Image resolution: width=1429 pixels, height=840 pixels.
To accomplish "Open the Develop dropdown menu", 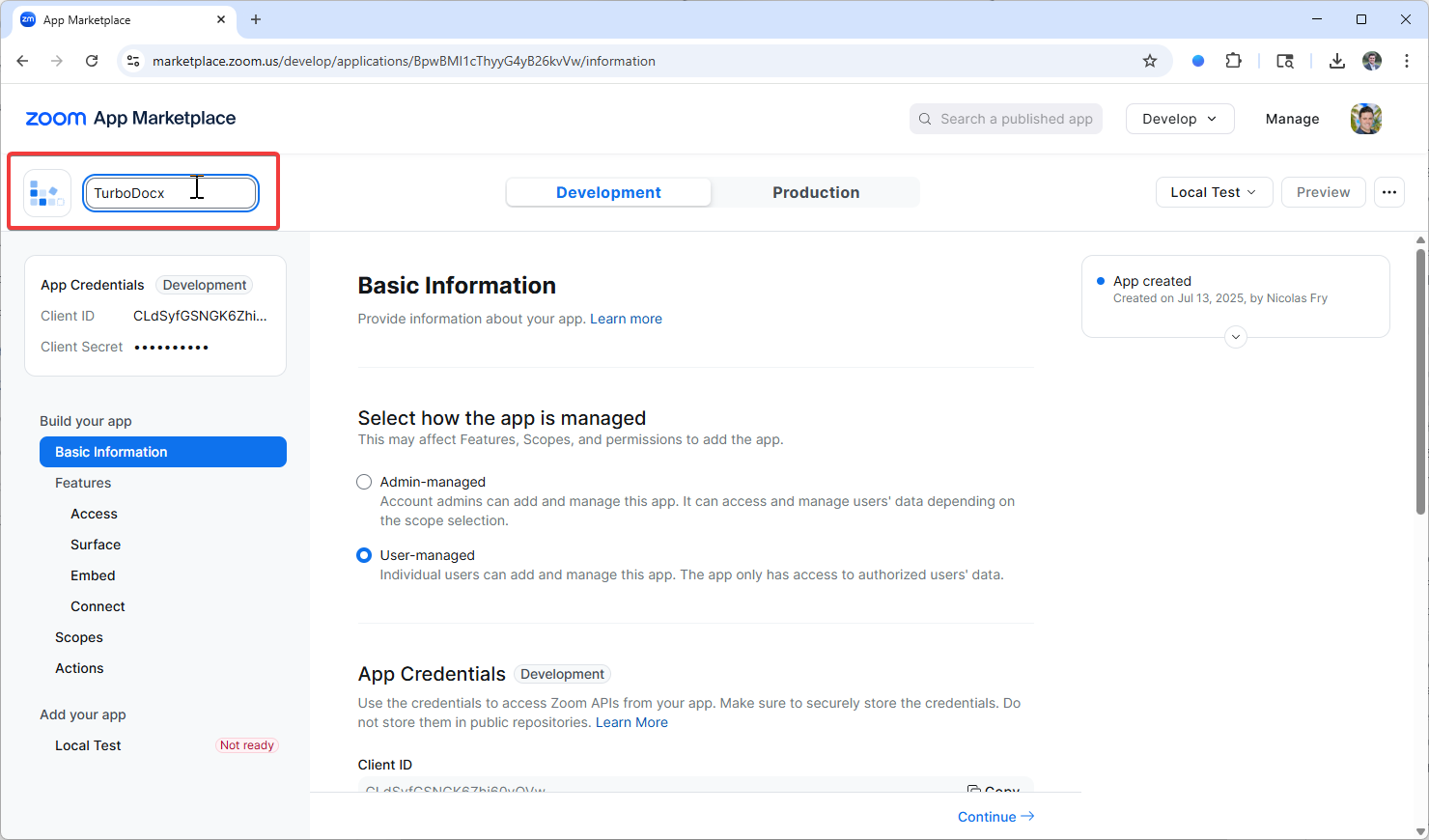I will click(1180, 119).
